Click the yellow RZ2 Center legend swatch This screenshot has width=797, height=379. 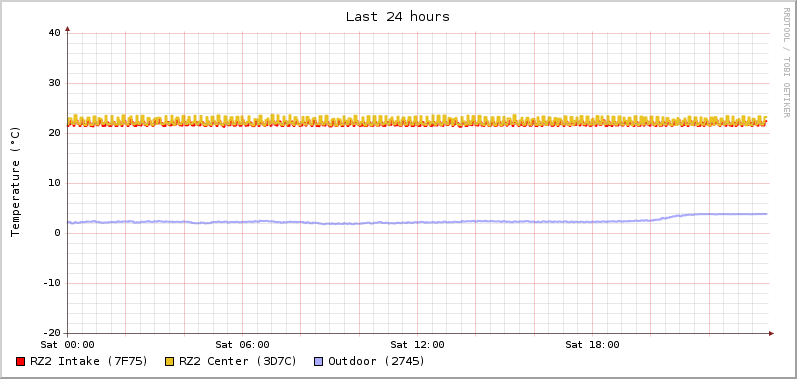(169, 362)
